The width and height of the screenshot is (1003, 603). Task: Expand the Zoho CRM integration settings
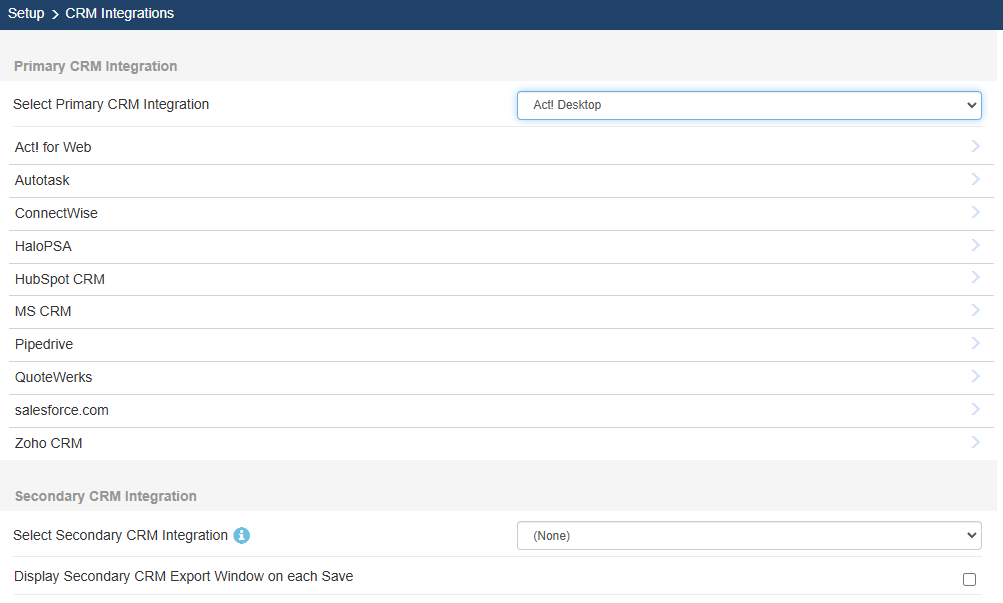click(975, 443)
